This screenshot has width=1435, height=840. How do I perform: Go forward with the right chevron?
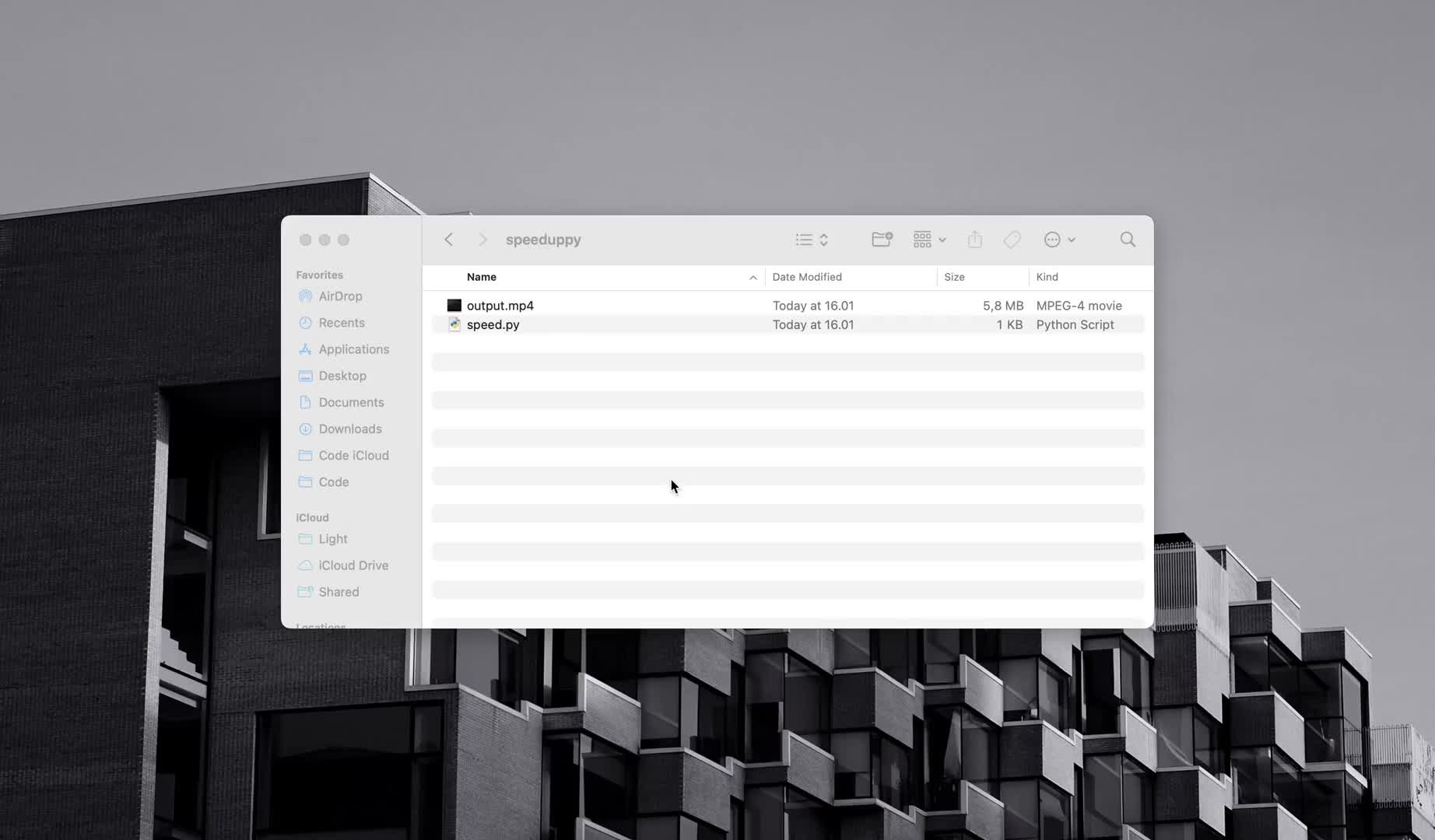point(482,240)
